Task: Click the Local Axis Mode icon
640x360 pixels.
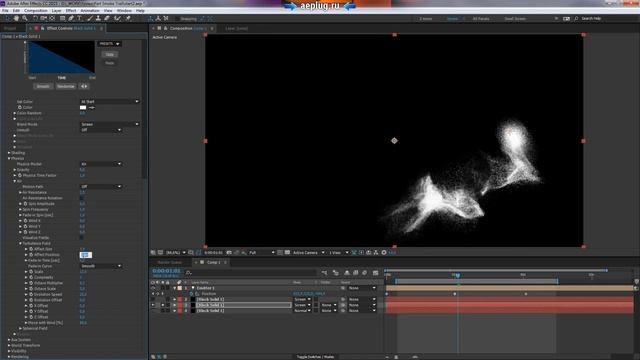Action: click(x=151, y=18)
